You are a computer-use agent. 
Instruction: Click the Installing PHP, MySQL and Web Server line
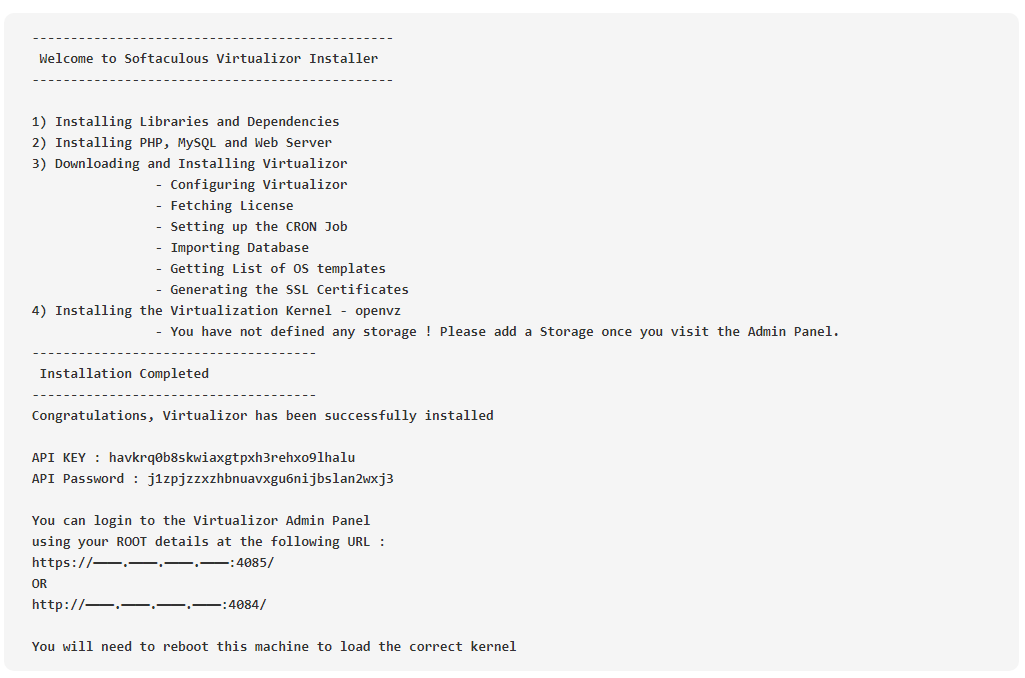(x=182, y=143)
